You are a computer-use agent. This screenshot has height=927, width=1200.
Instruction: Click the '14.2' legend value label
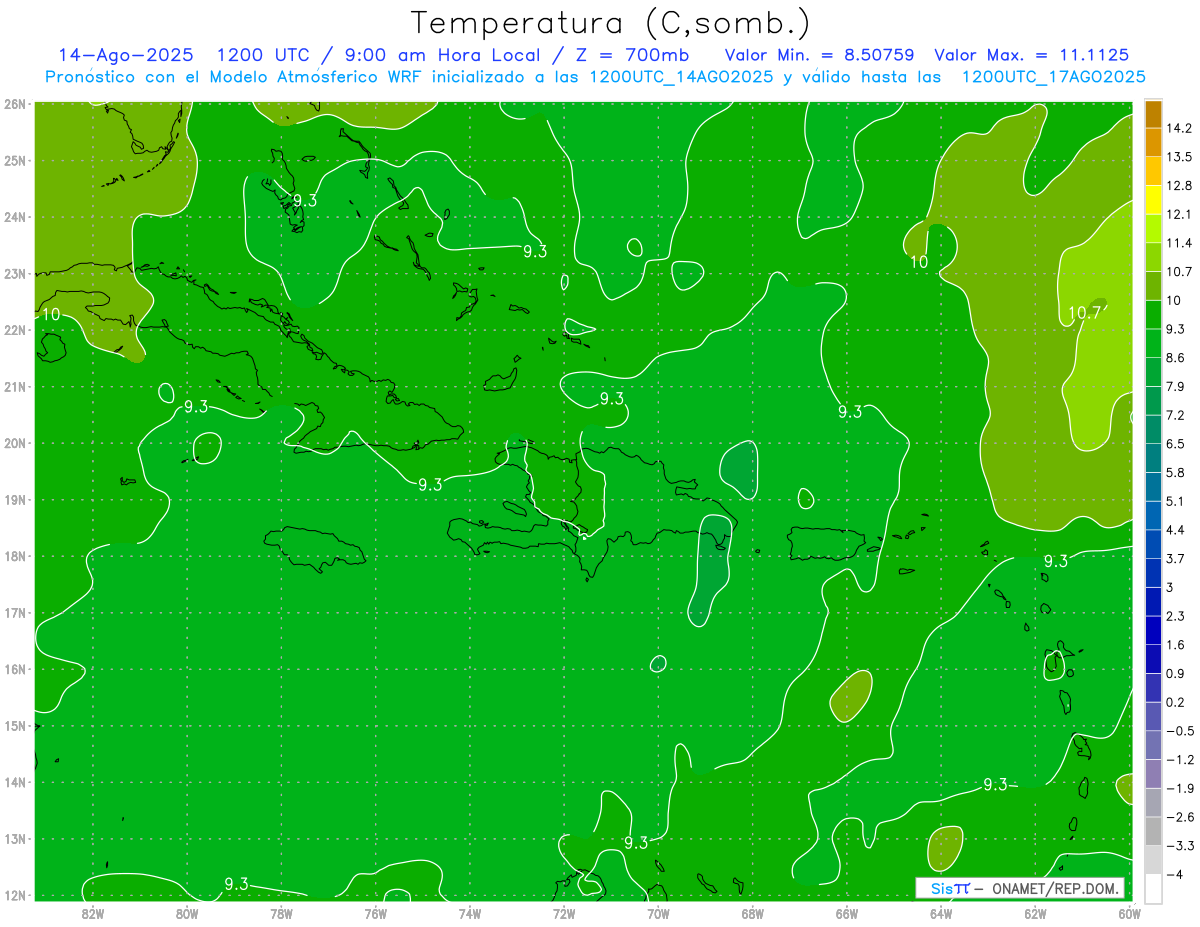click(x=1179, y=128)
